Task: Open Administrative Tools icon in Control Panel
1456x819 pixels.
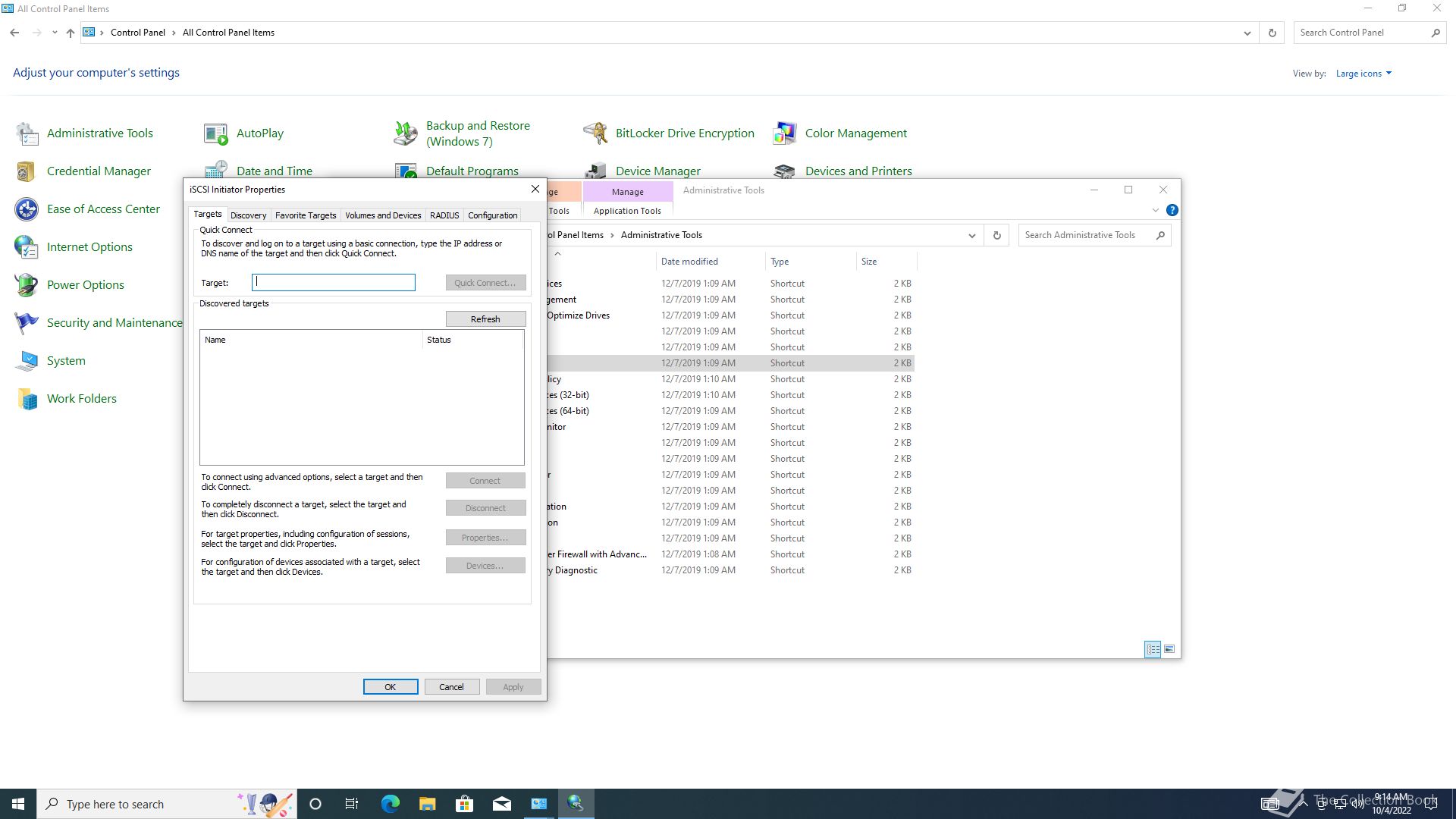Action: coord(27,133)
